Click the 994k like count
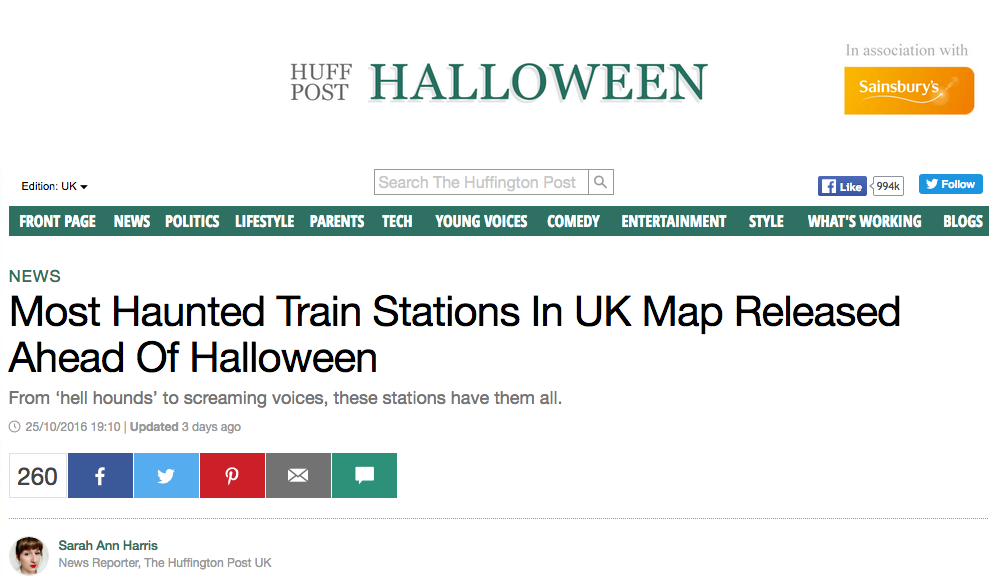Viewport: 992px width, 581px height. (x=888, y=186)
